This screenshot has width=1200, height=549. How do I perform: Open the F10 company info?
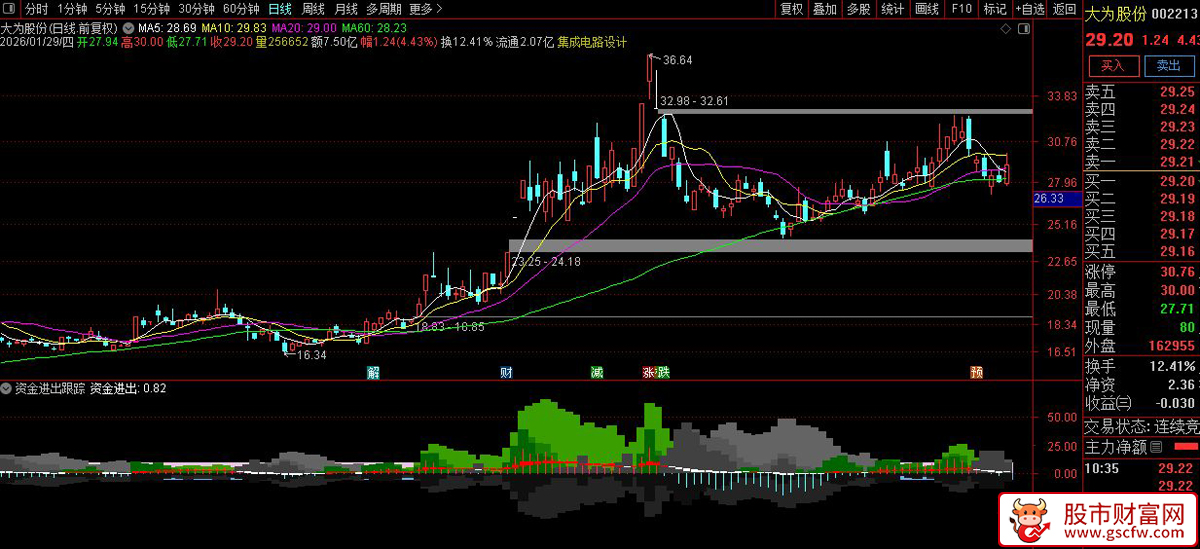(961, 9)
